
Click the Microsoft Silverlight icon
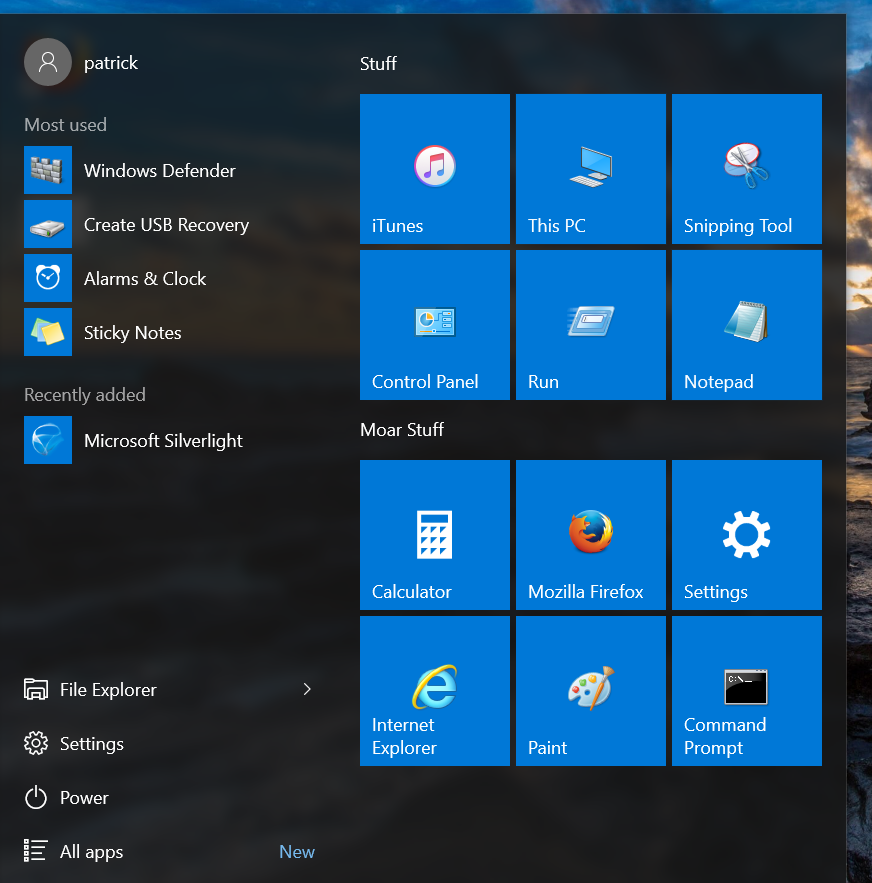pyautogui.click(x=48, y=440)
